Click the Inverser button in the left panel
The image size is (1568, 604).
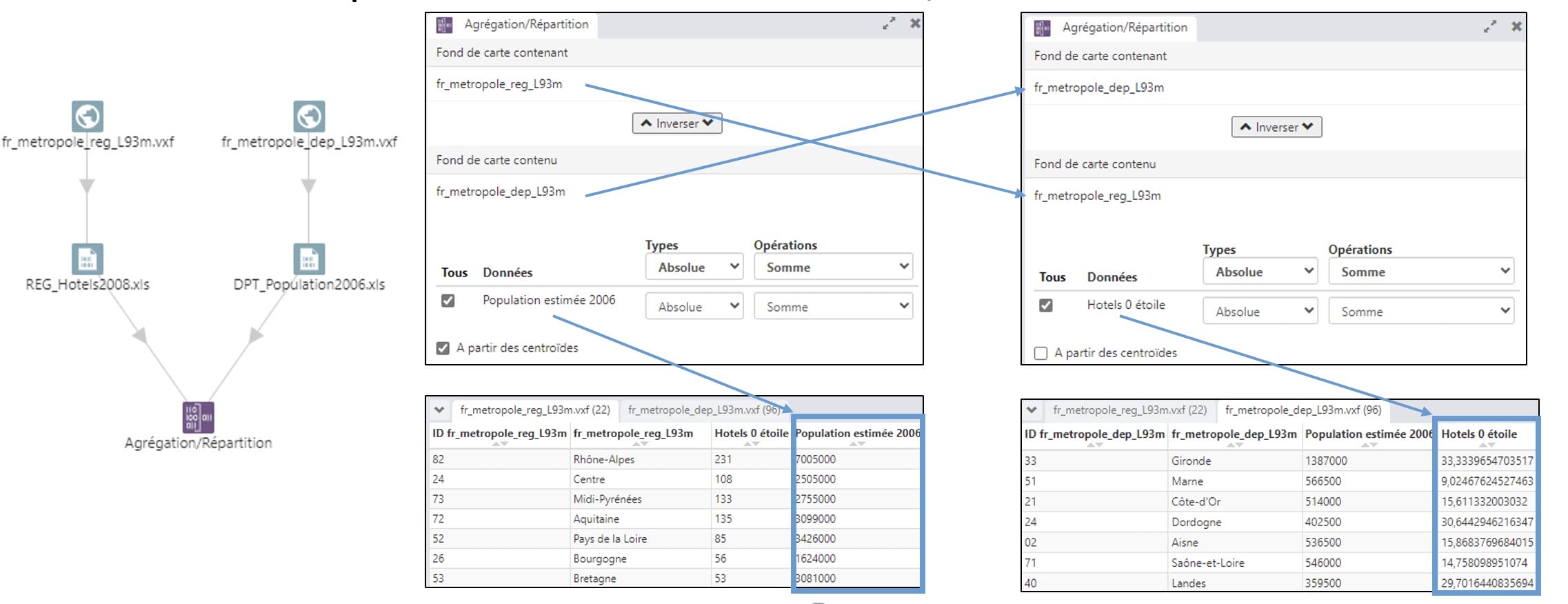click(x=677, y=123)
